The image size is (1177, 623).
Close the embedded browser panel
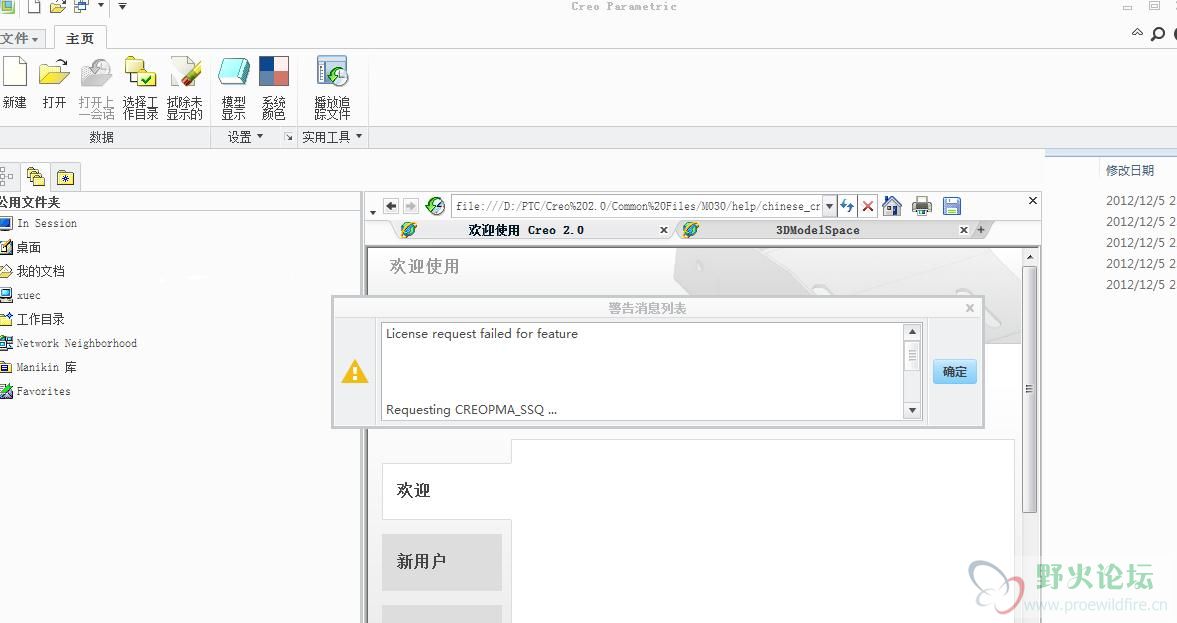click(x=1033, y=200)
